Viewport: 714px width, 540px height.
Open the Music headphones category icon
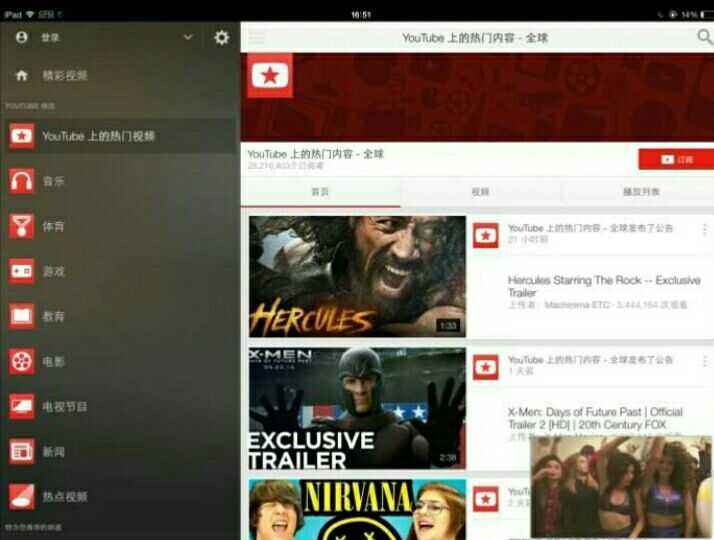pyautogui.click(x=21, y=181)
